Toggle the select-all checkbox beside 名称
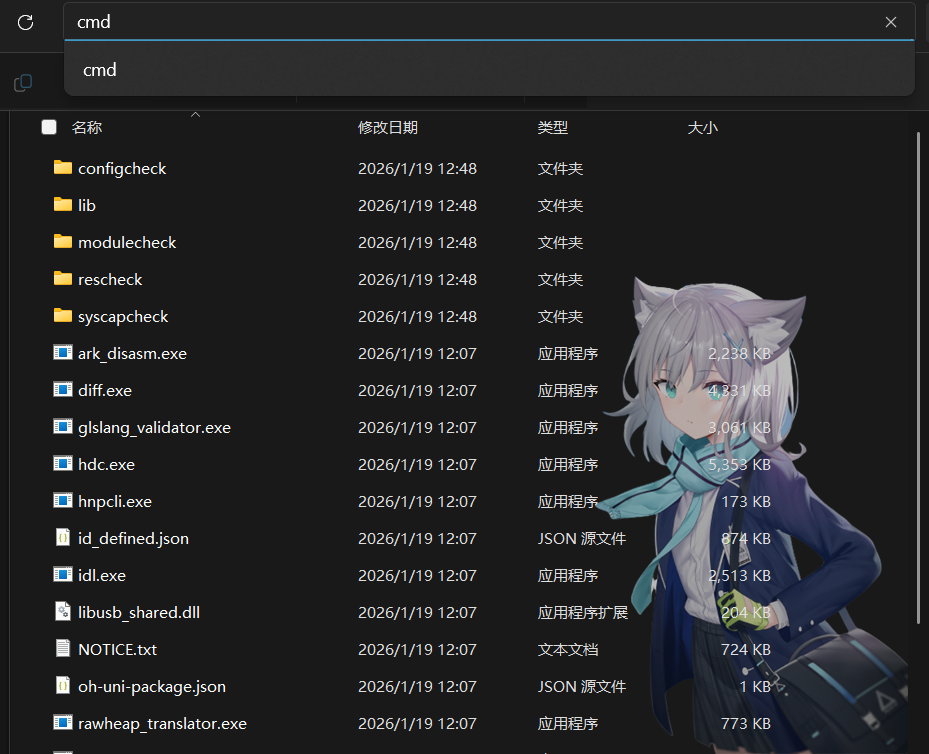 (x=49, y=127)
